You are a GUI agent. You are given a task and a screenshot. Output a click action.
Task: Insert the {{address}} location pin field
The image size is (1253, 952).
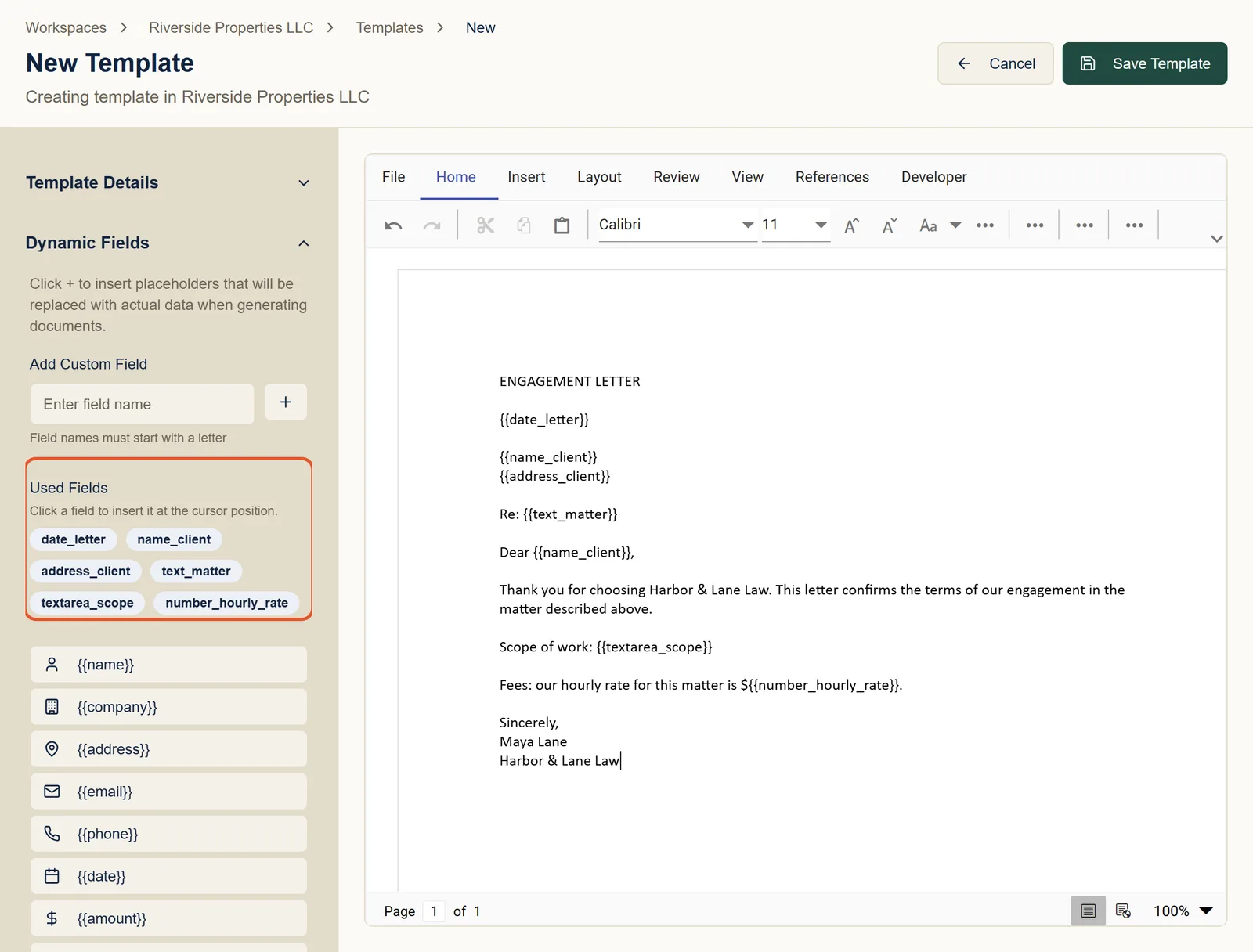click(x=168, y=749)
